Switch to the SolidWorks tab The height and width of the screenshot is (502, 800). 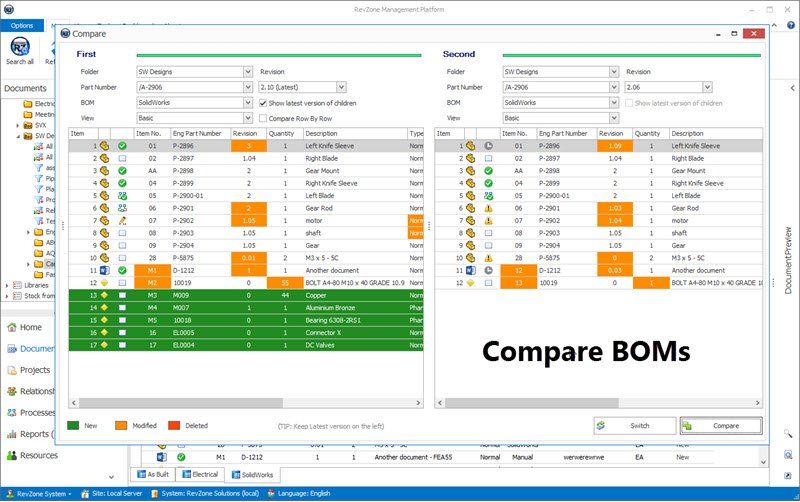(x=253, y=475)
